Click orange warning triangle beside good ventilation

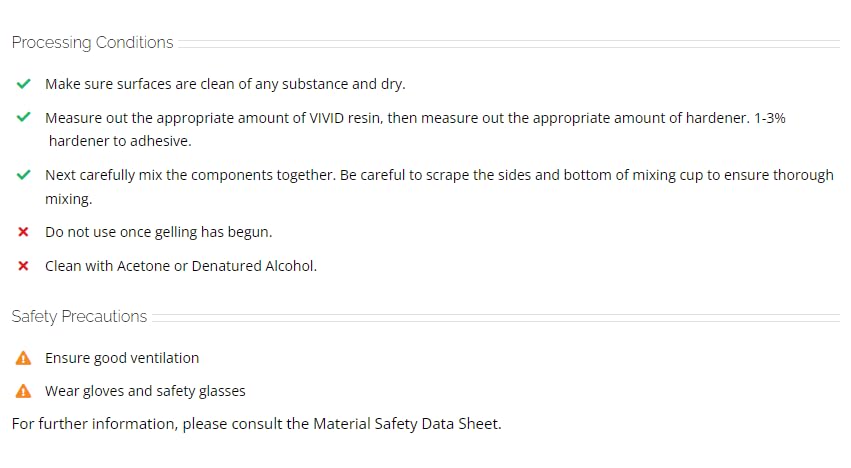point(23,358)
